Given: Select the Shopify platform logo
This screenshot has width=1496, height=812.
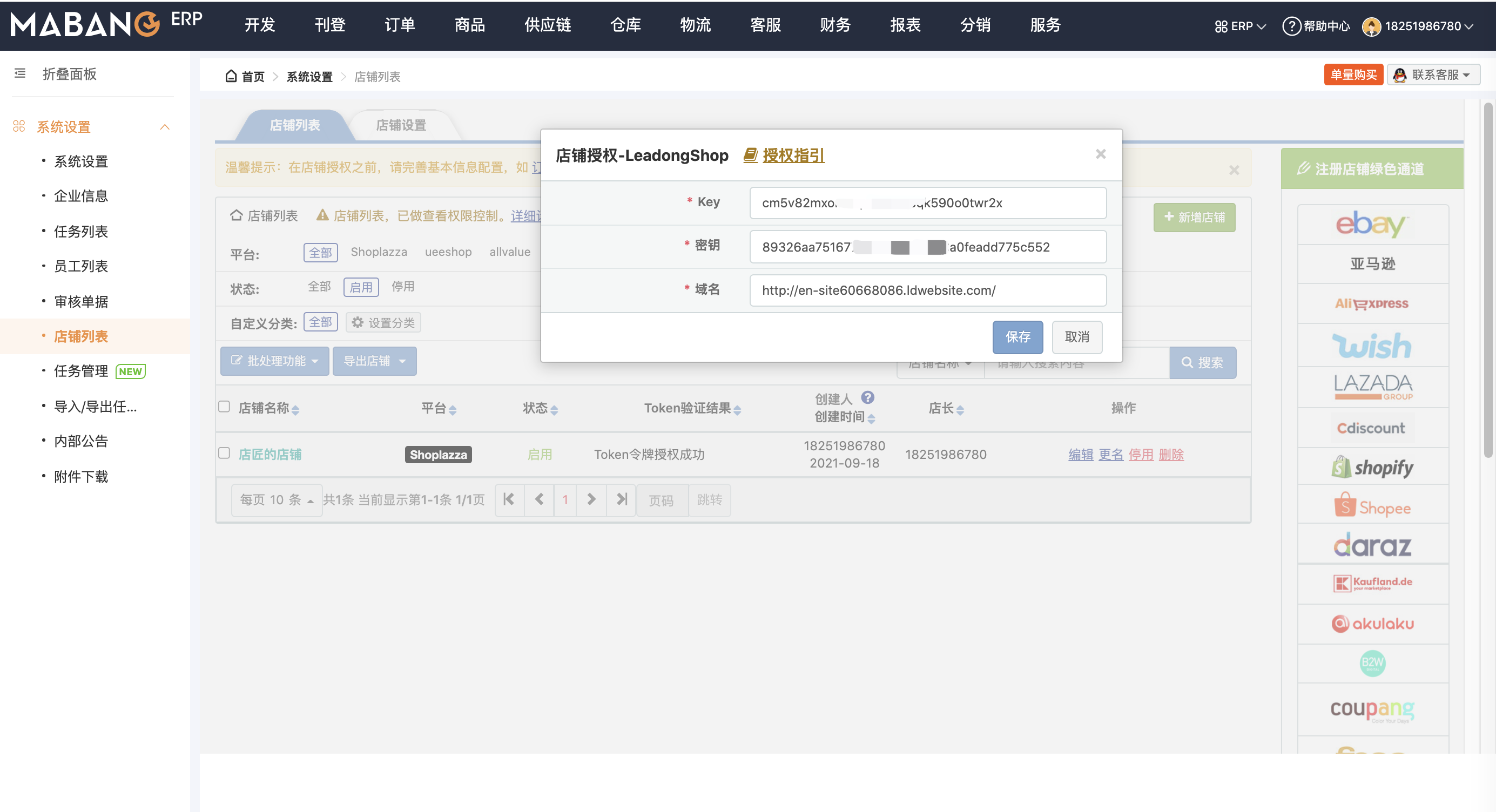Looking at the screenshot, I should (1373, 467).
